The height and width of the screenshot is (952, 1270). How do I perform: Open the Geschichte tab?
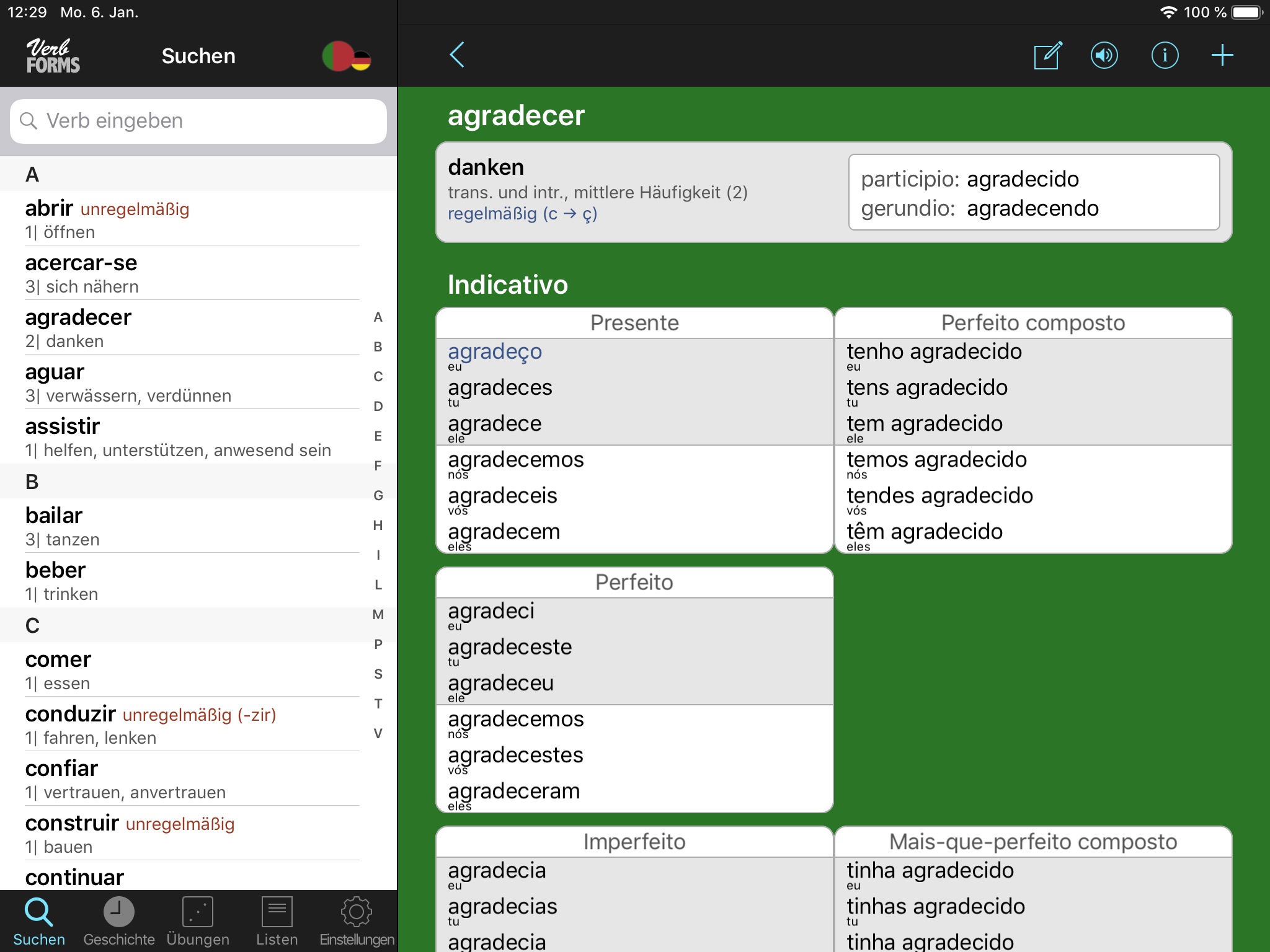pos(118,922)
